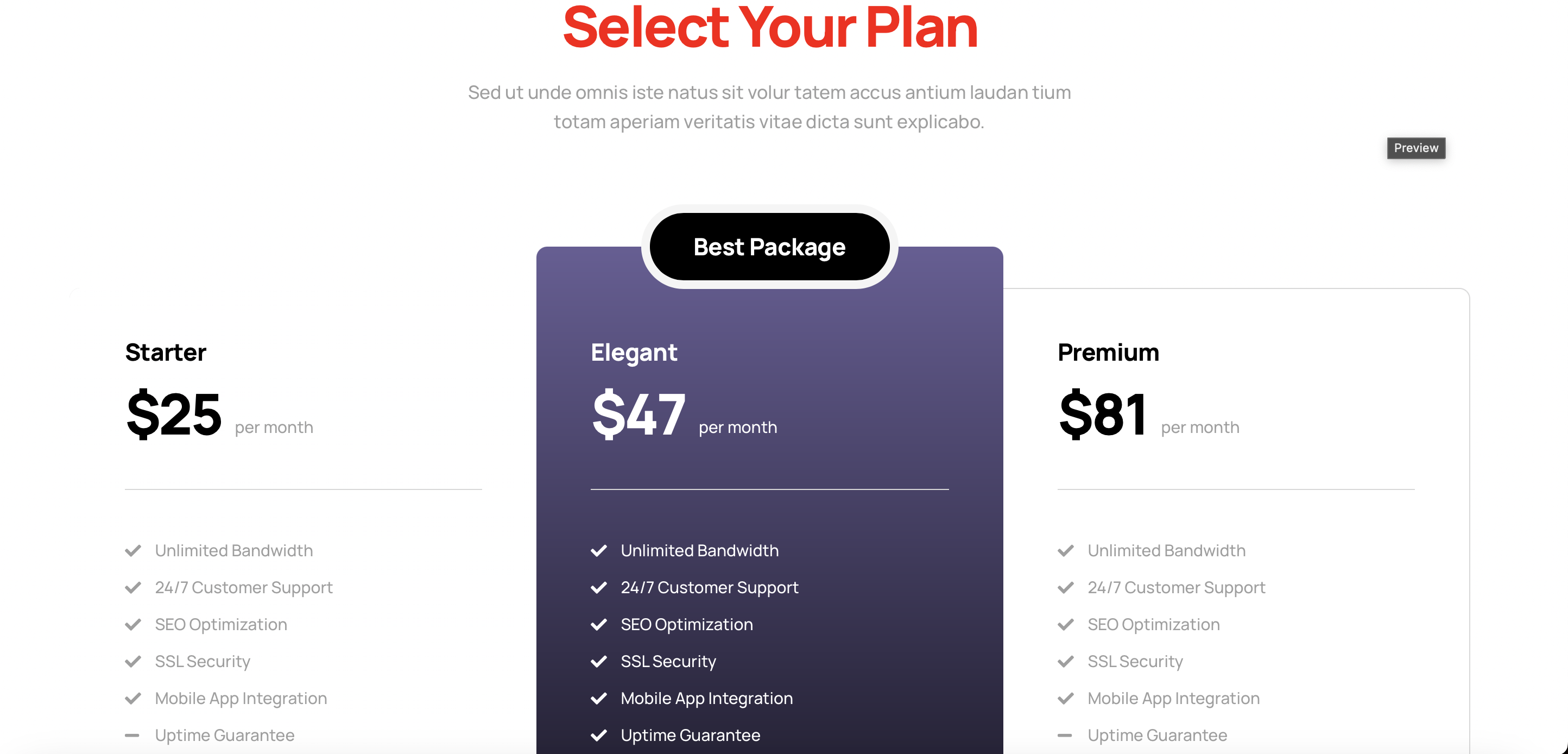Click the dash icon beside Premium Uptime Guarantee

[1065, 735]
